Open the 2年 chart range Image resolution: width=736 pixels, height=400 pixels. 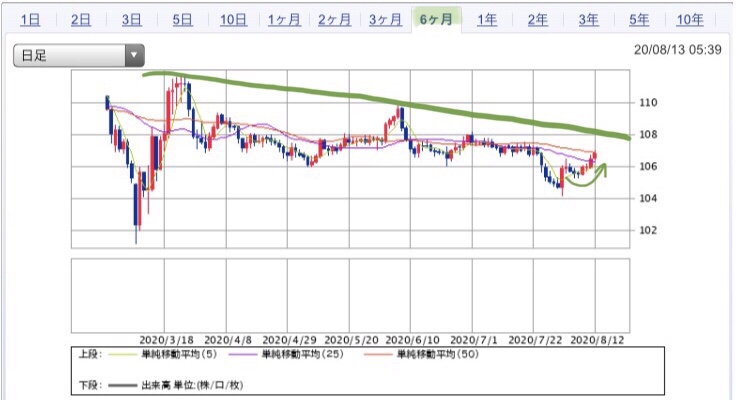pyautogui.click(x=537, y=20)
